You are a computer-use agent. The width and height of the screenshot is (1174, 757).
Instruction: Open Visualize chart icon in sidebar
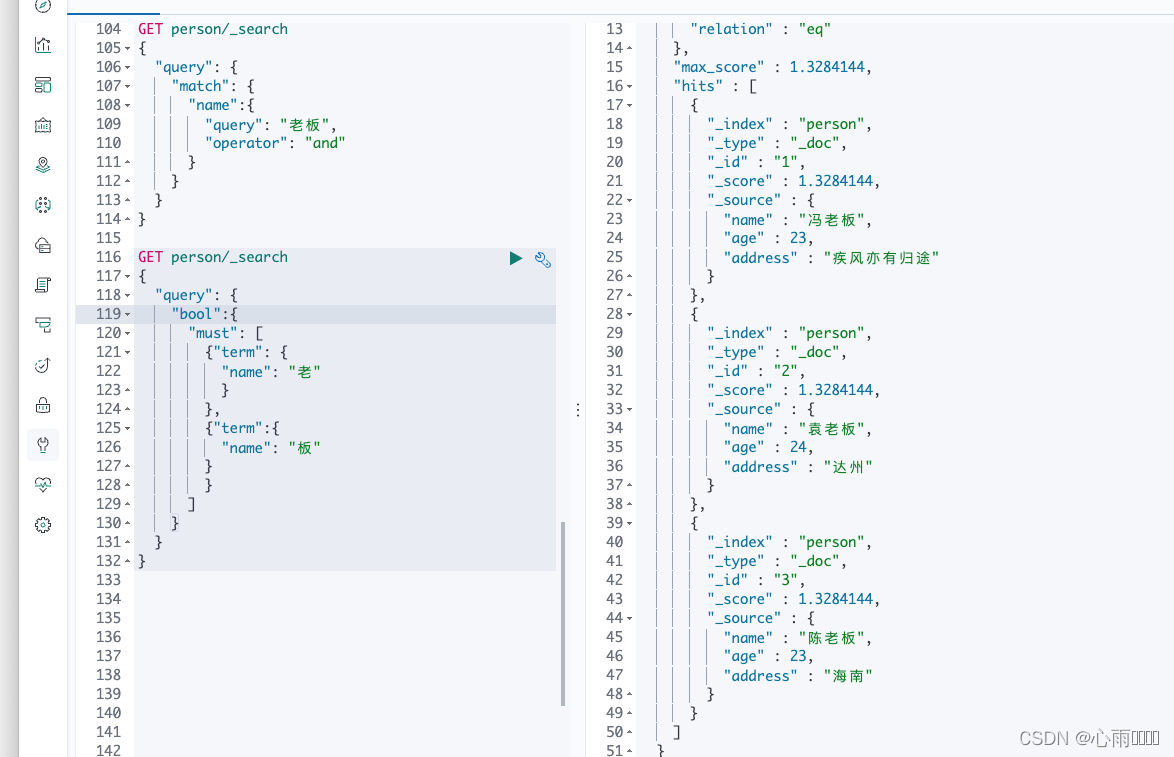tap(43, 45)
